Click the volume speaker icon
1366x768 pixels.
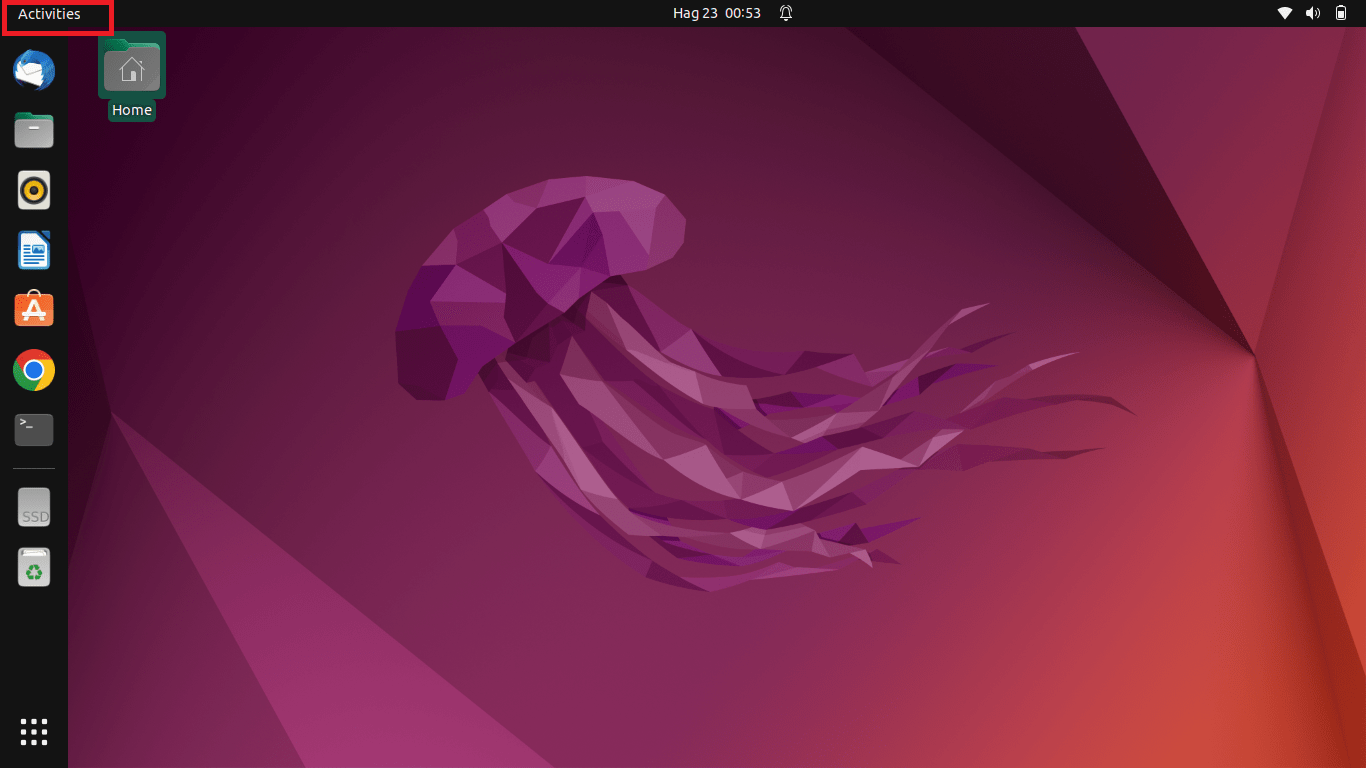(x=1313, y=14)
